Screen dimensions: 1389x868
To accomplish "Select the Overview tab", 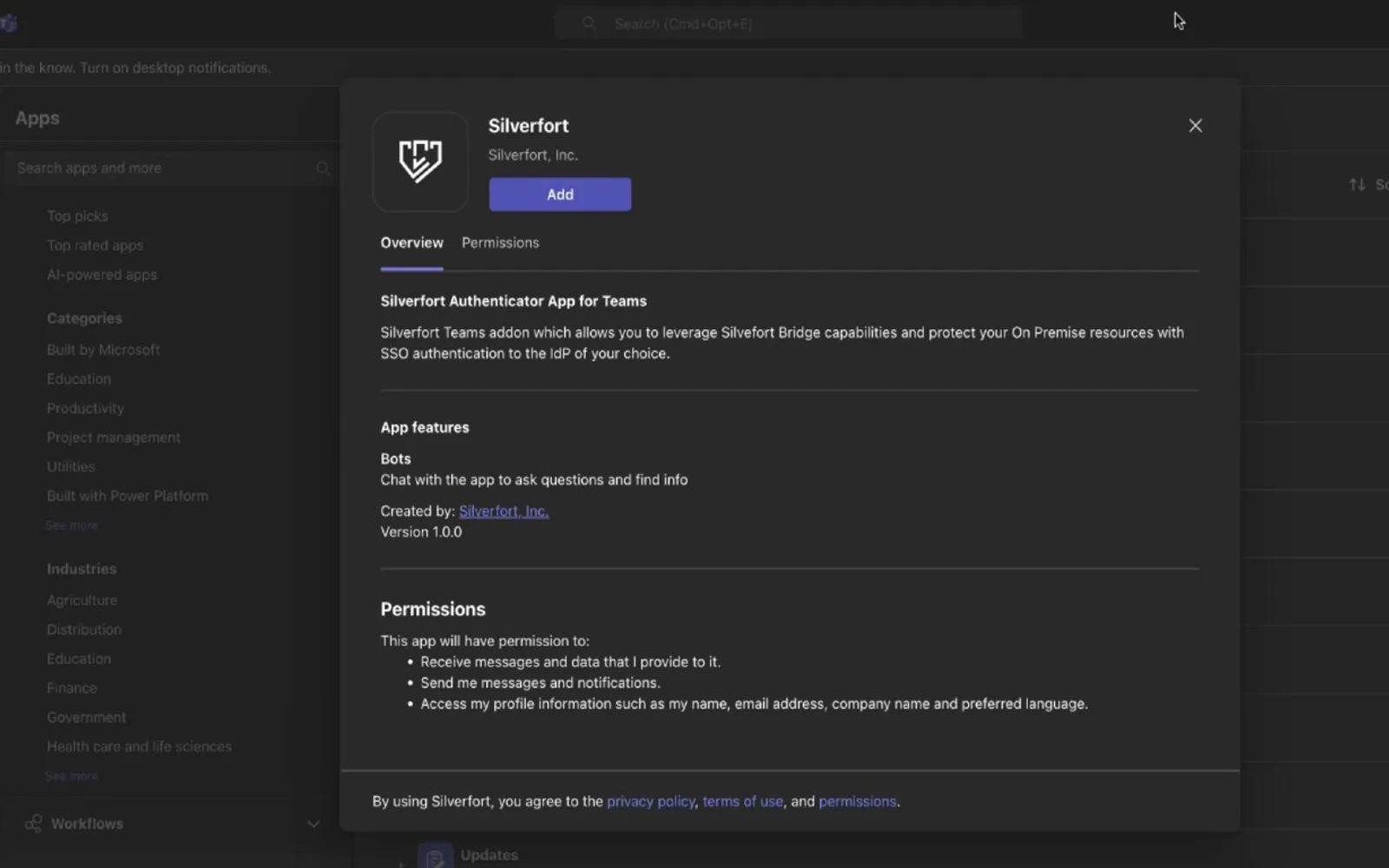I will (x=411, y=243).
